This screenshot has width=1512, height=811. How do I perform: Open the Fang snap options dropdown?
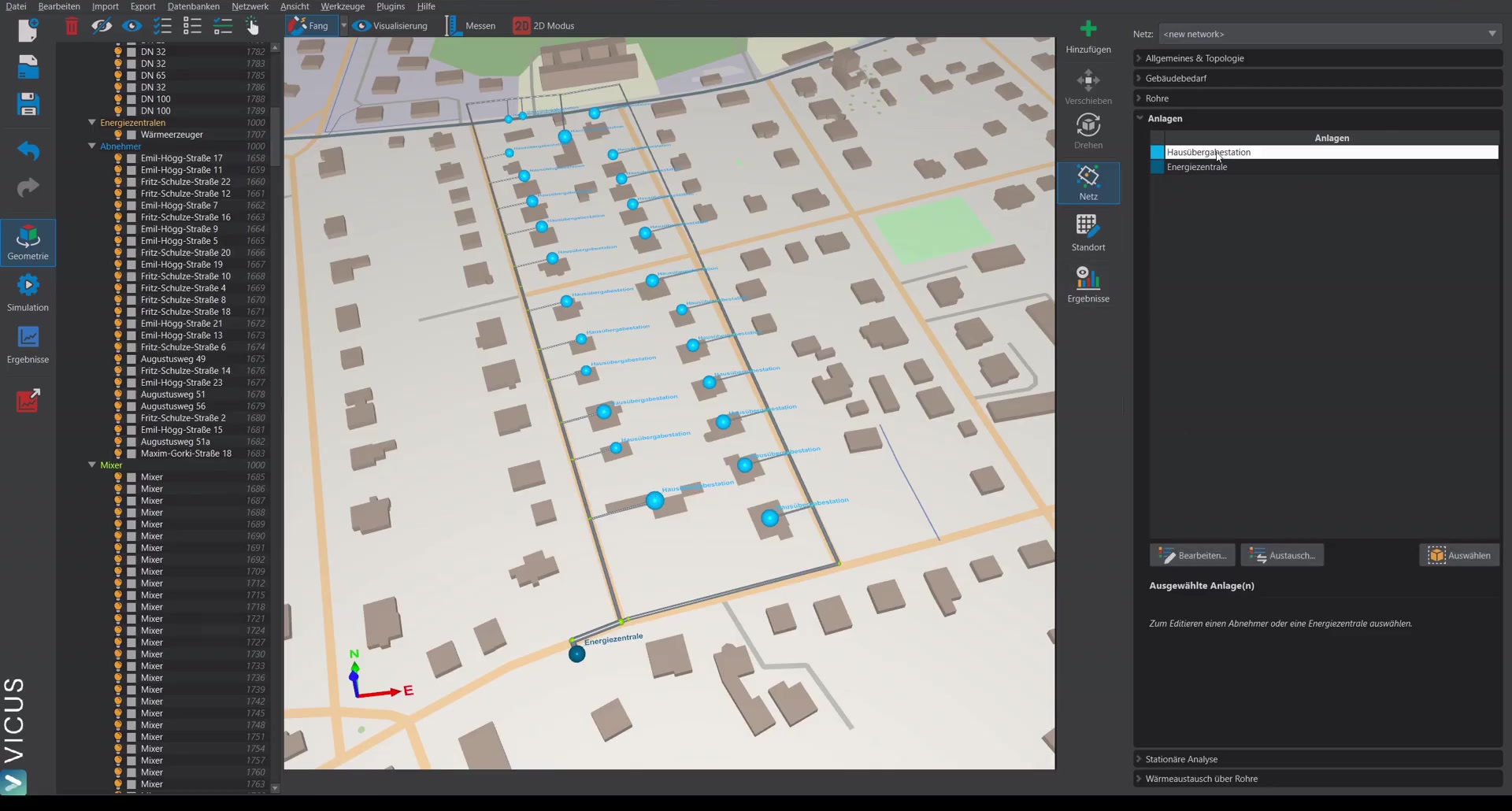(x=344, y=26)
